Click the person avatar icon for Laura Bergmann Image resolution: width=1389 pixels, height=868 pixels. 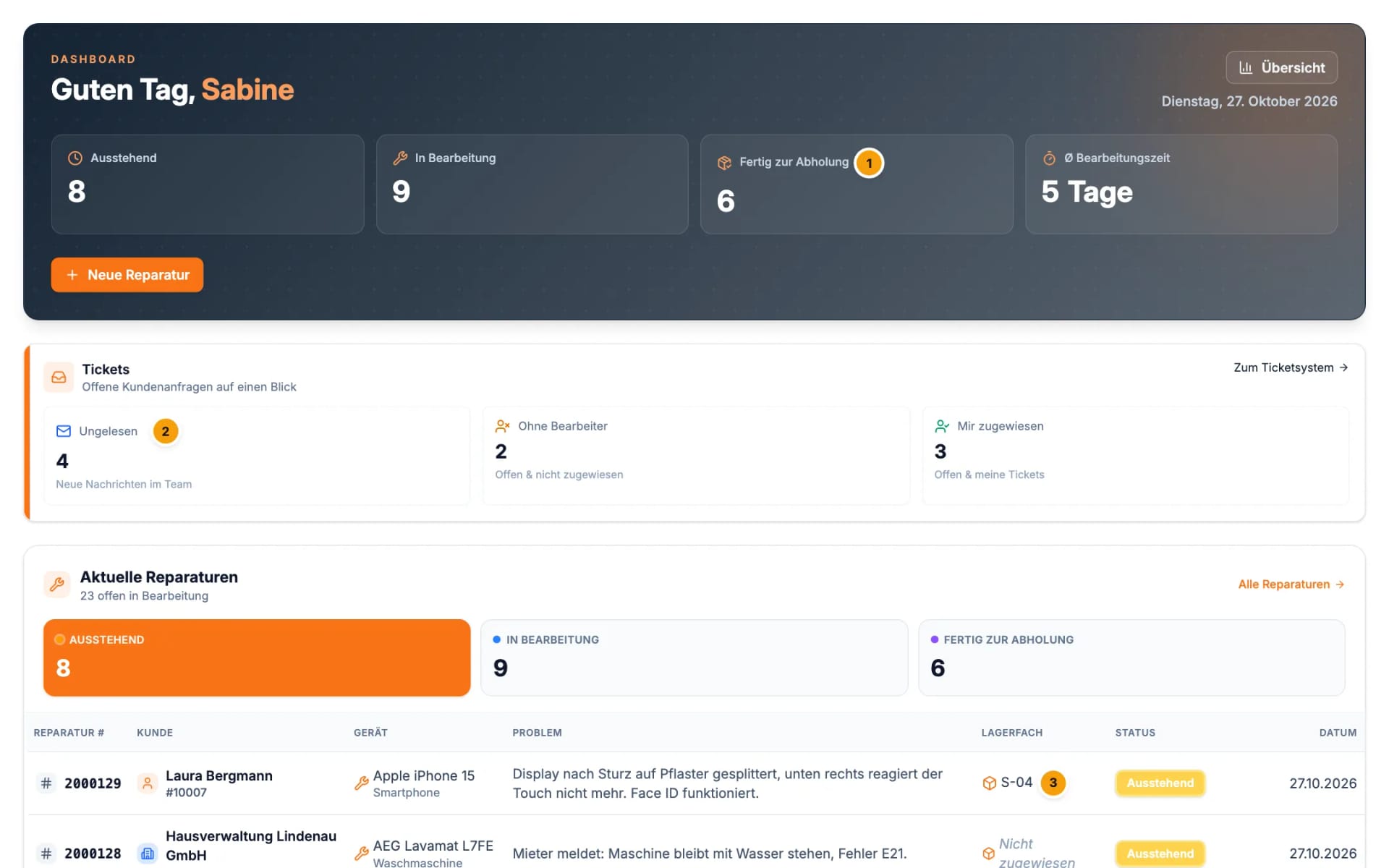(148, 783)
